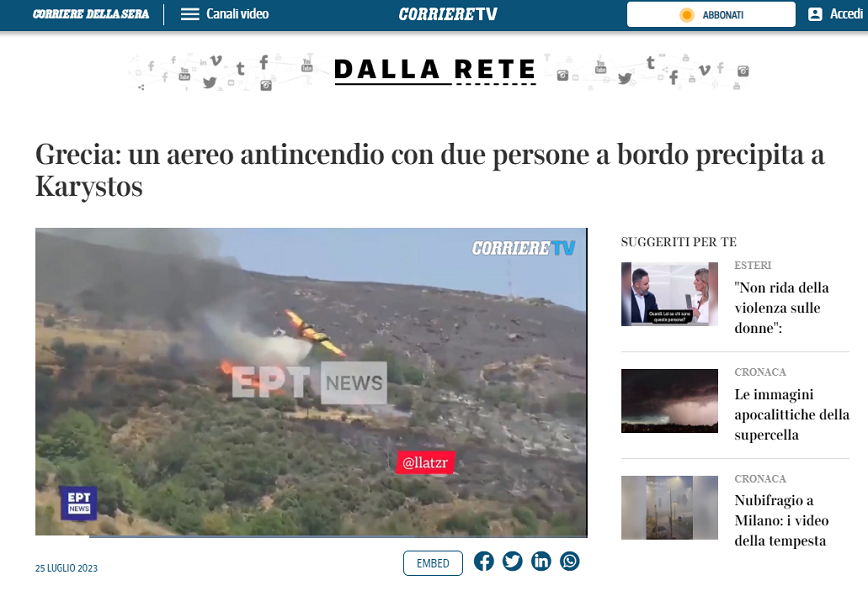Open the Dalla Rete section heading
Screen dimensions: 868x596
click(435, 69)
